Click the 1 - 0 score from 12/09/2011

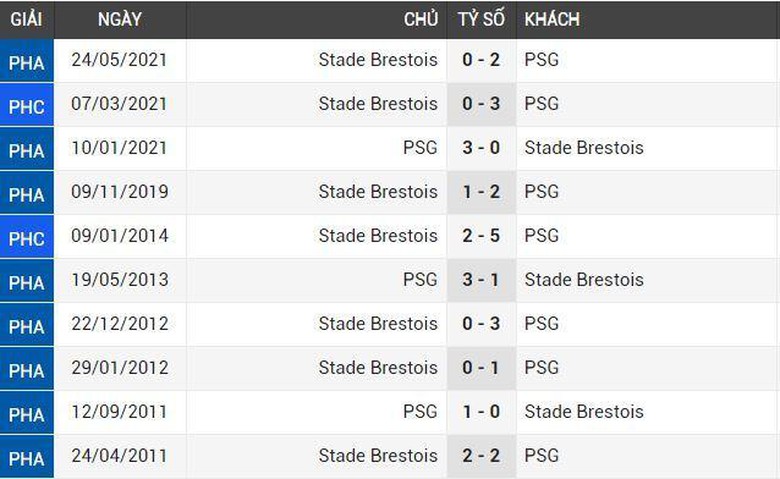point(481,412)
